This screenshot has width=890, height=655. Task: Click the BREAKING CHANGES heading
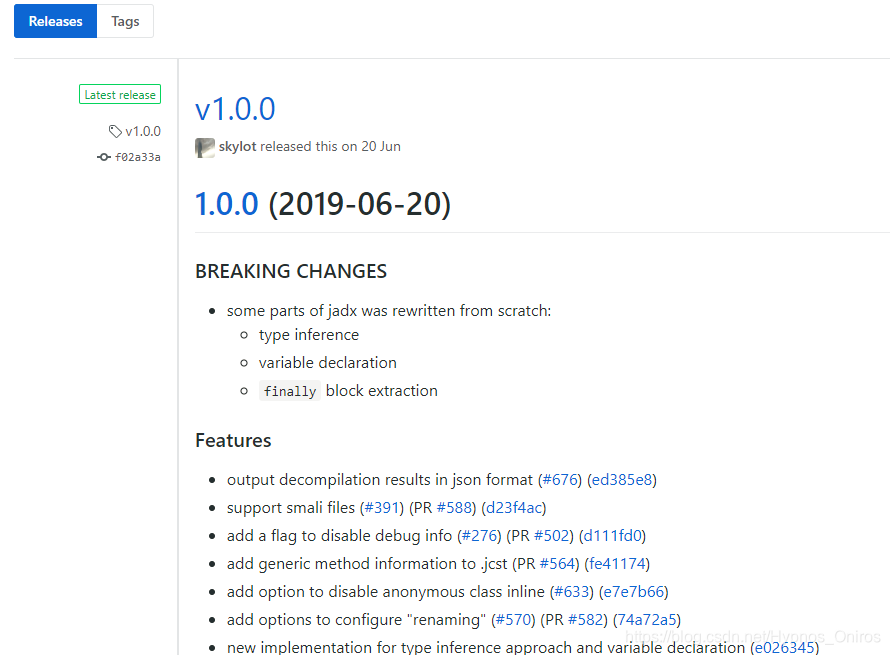[291, 271]
